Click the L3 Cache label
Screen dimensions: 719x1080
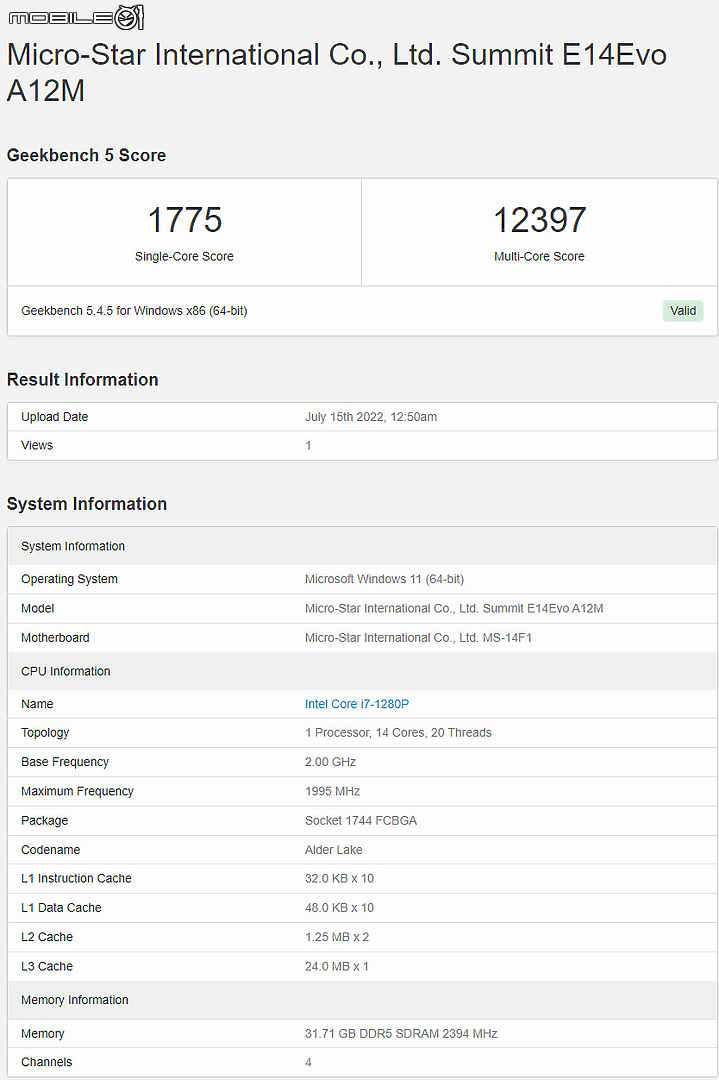[47, 966]
